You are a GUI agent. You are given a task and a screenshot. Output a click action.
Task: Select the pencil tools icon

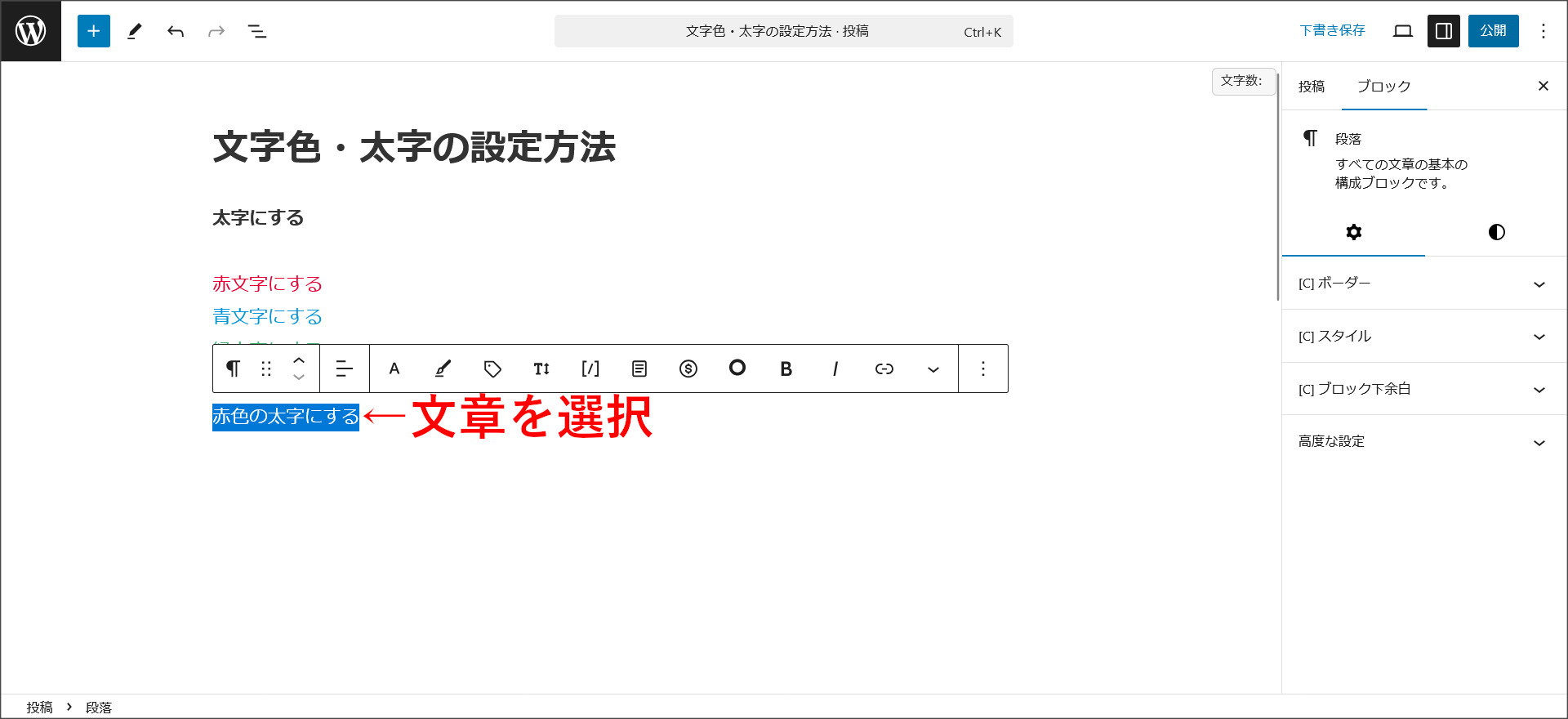pos(135,31)
